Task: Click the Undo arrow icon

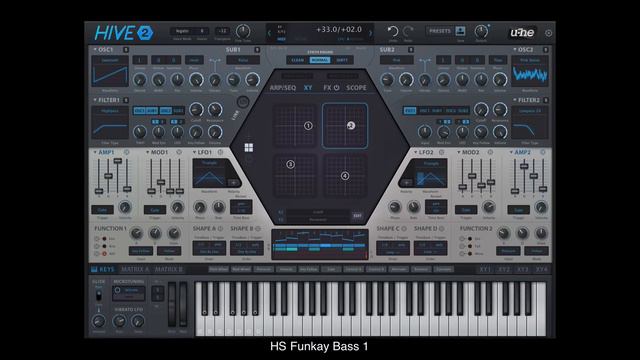Action: [393, 31]
